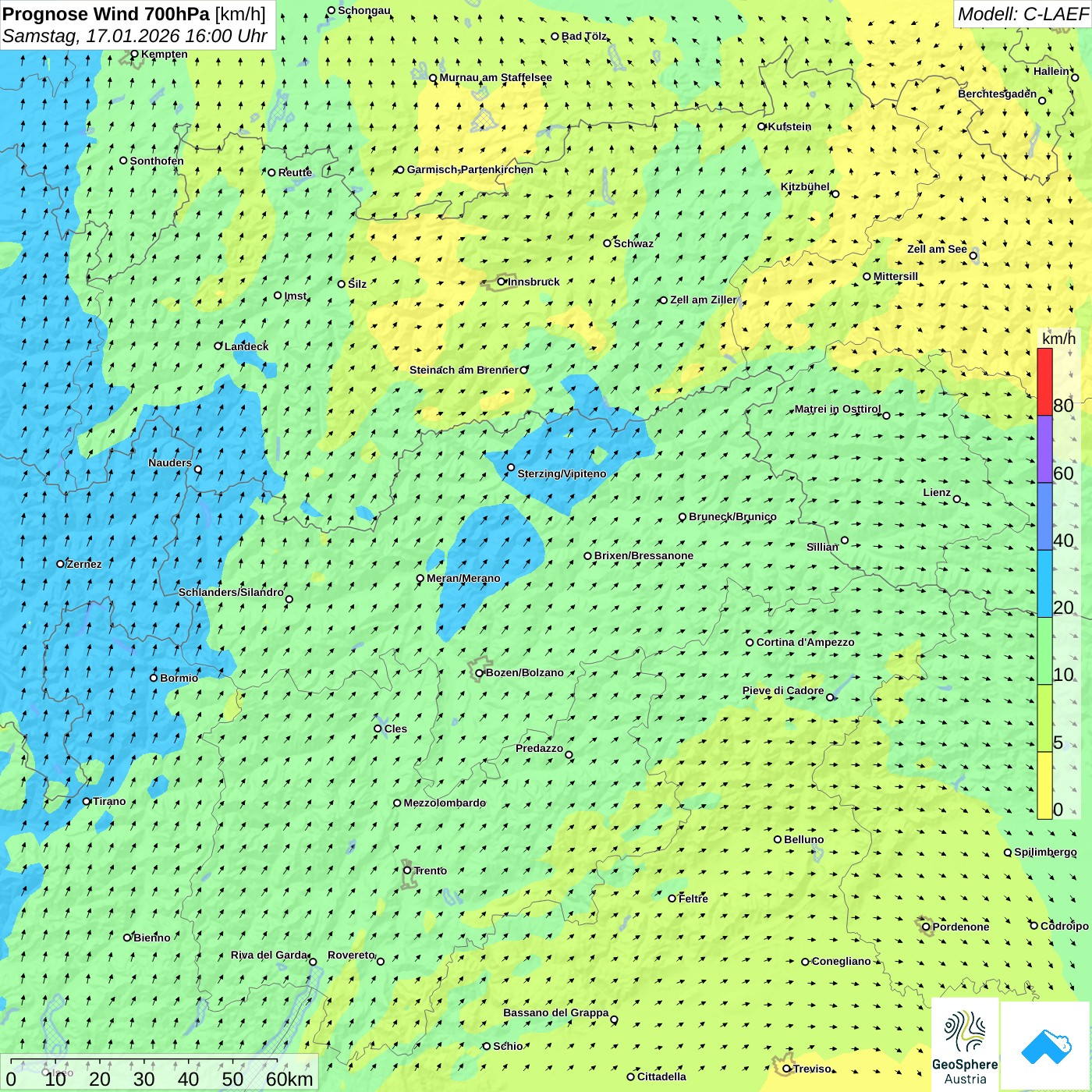Click the 'km/h' legend unit label

[x=1058, y=339]
